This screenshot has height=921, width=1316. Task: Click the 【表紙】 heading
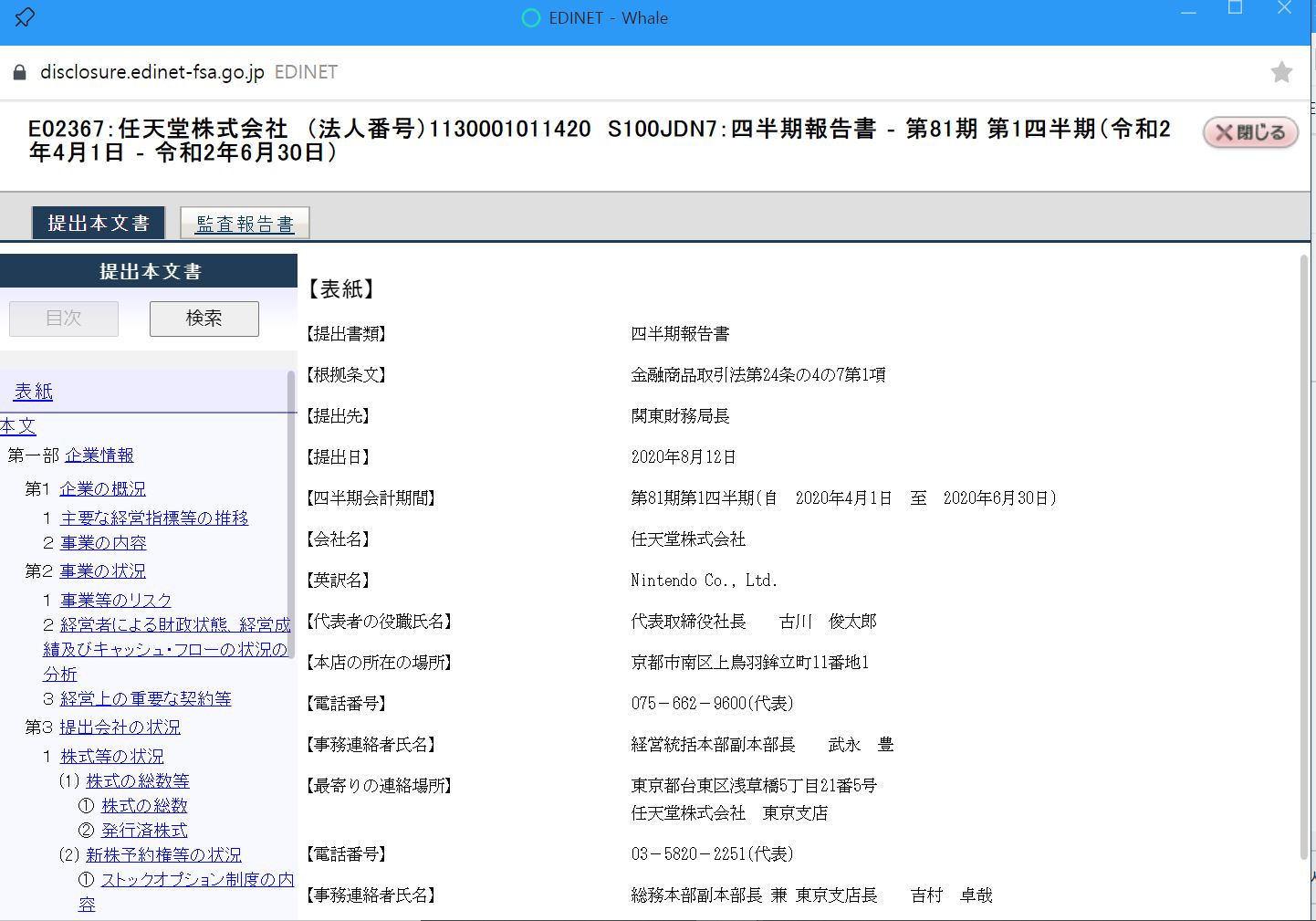(x=340, y=289)
